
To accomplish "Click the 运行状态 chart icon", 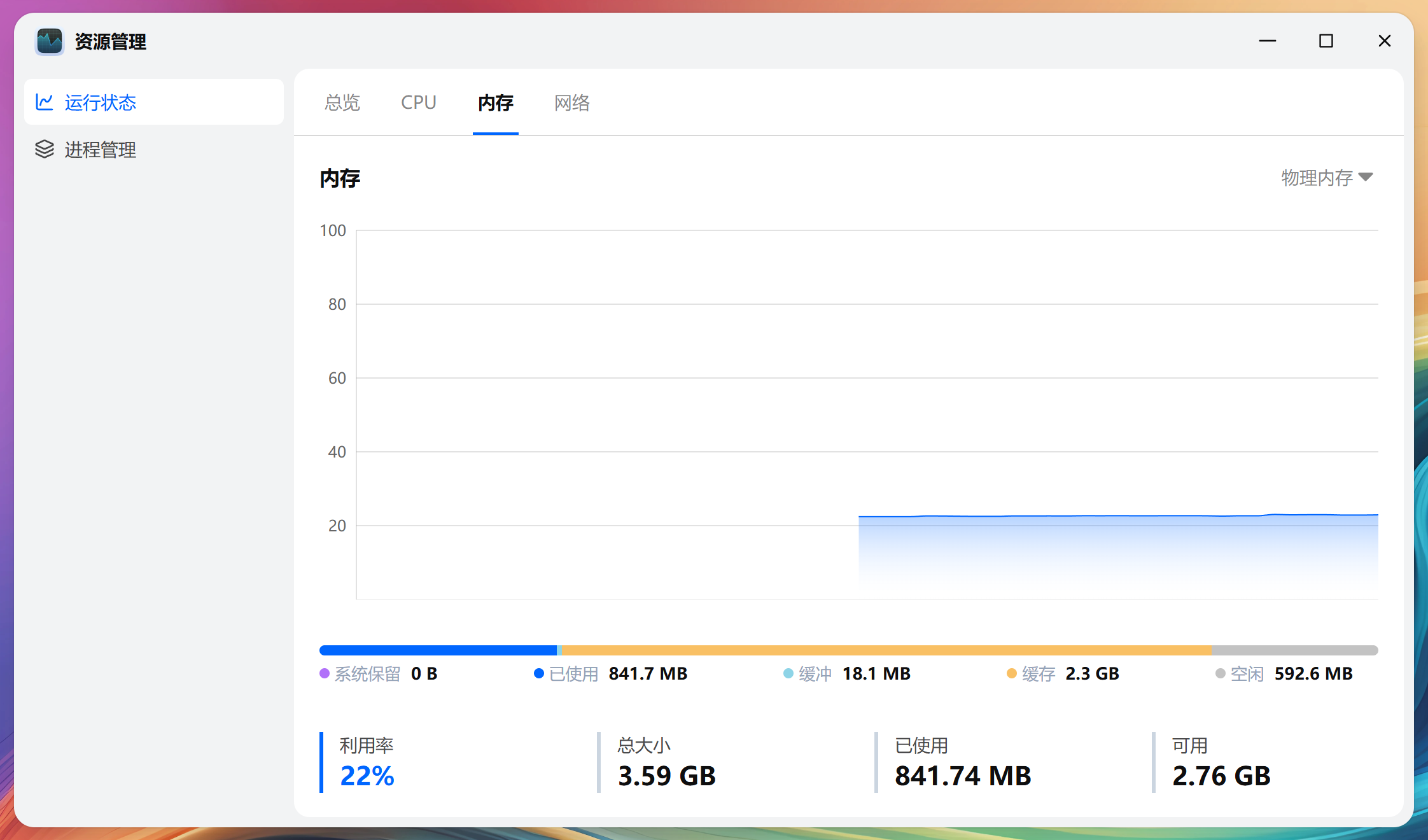I will [45, 102].
